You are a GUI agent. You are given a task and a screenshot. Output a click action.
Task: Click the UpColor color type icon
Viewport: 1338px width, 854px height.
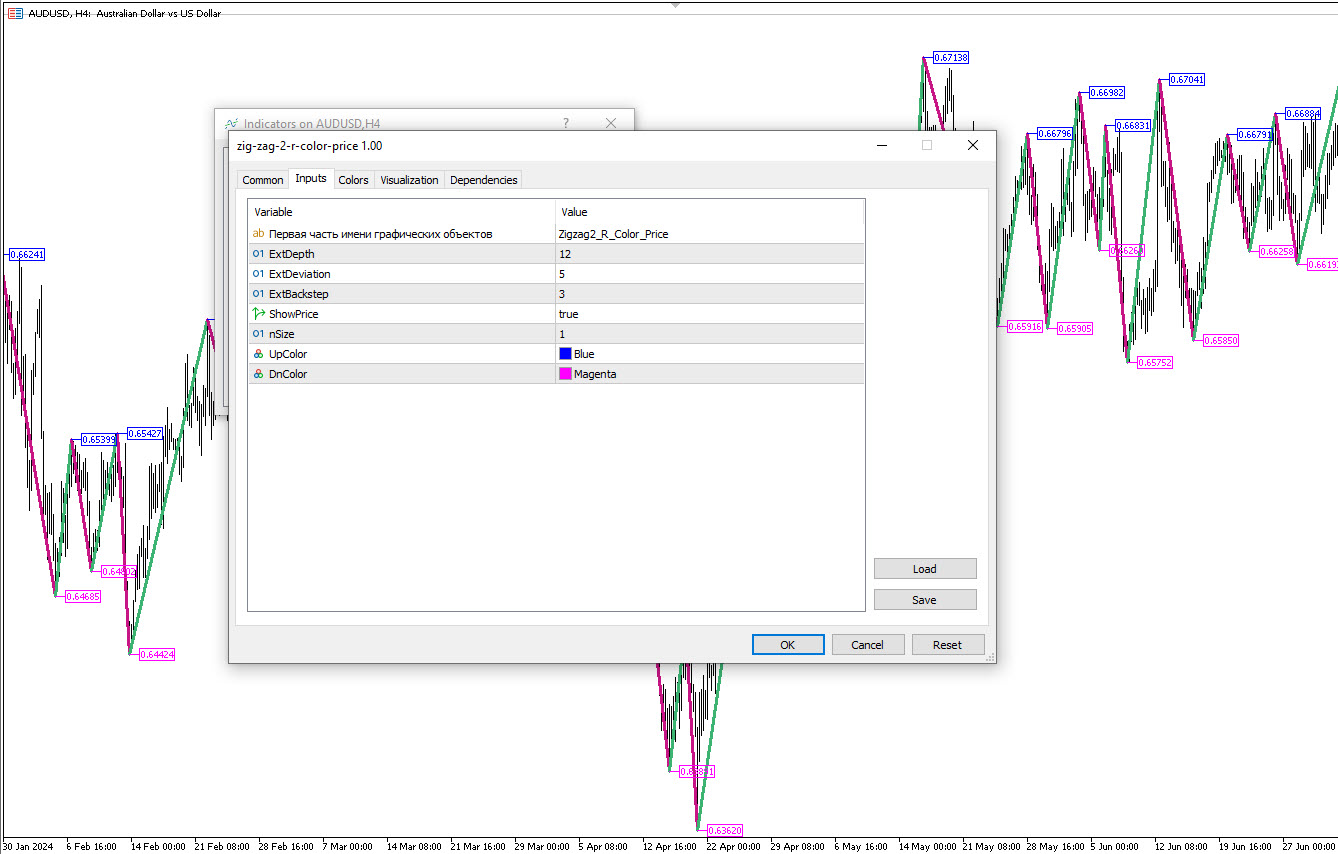(258, 354)
